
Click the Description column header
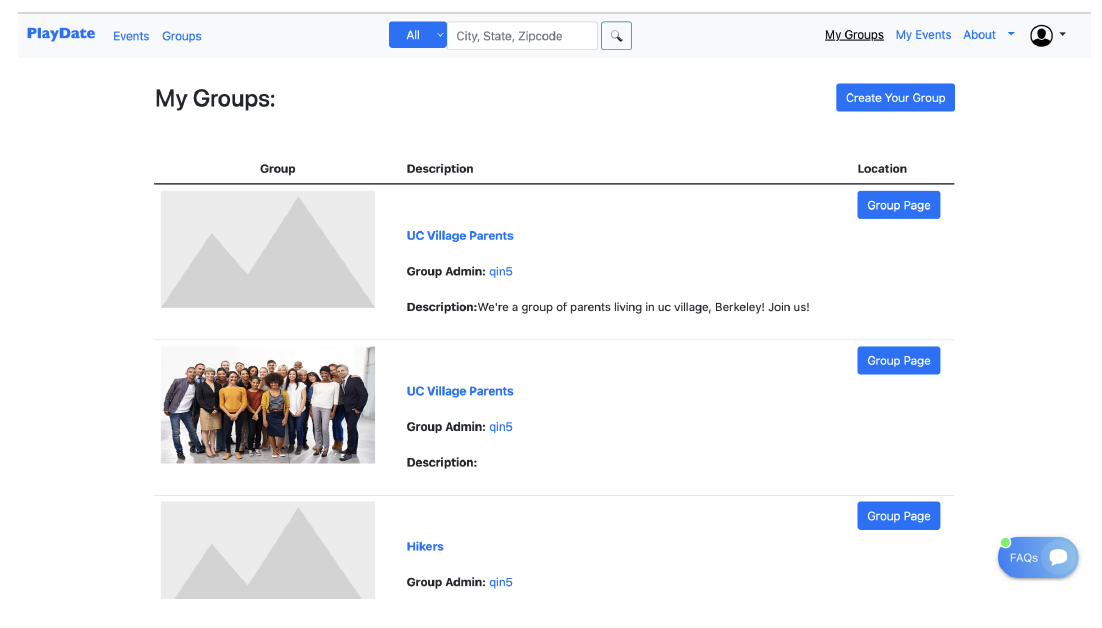pos(440,169)
